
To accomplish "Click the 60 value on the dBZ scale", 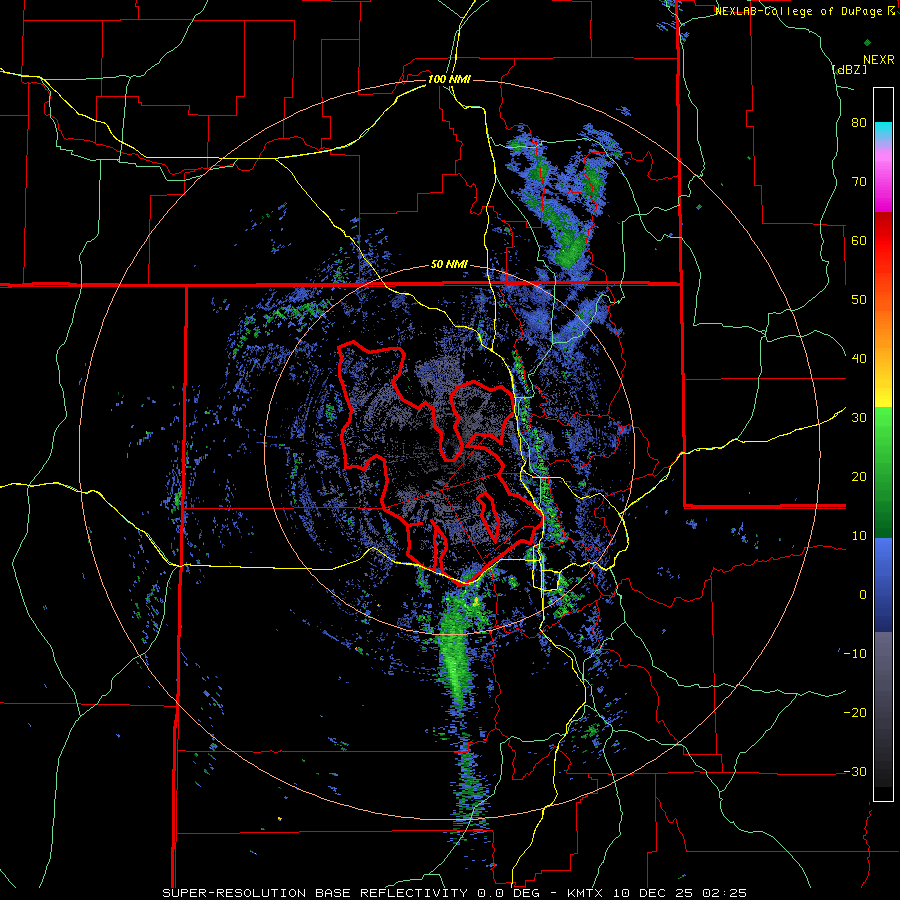I will 859,240.
